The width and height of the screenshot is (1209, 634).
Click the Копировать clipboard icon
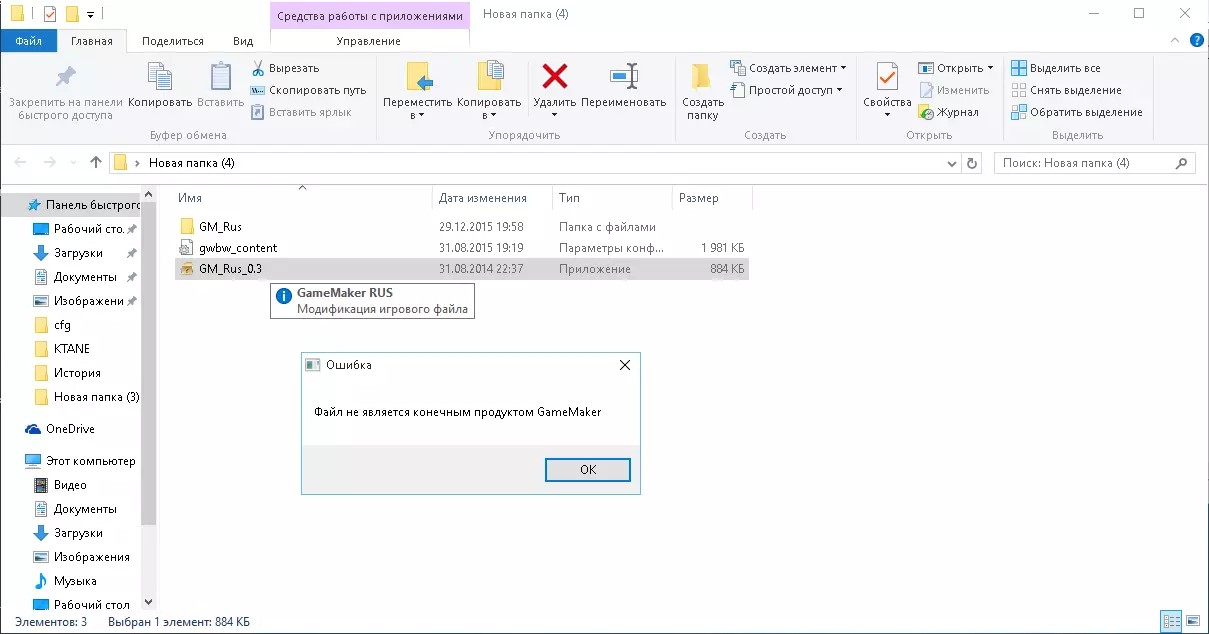click(160, 78)
